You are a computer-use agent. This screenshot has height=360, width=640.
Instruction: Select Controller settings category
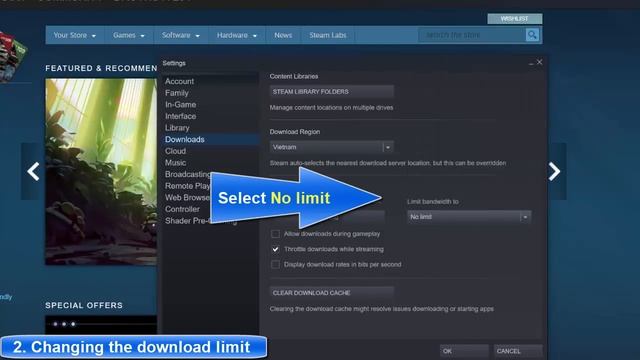pos(182,209)
